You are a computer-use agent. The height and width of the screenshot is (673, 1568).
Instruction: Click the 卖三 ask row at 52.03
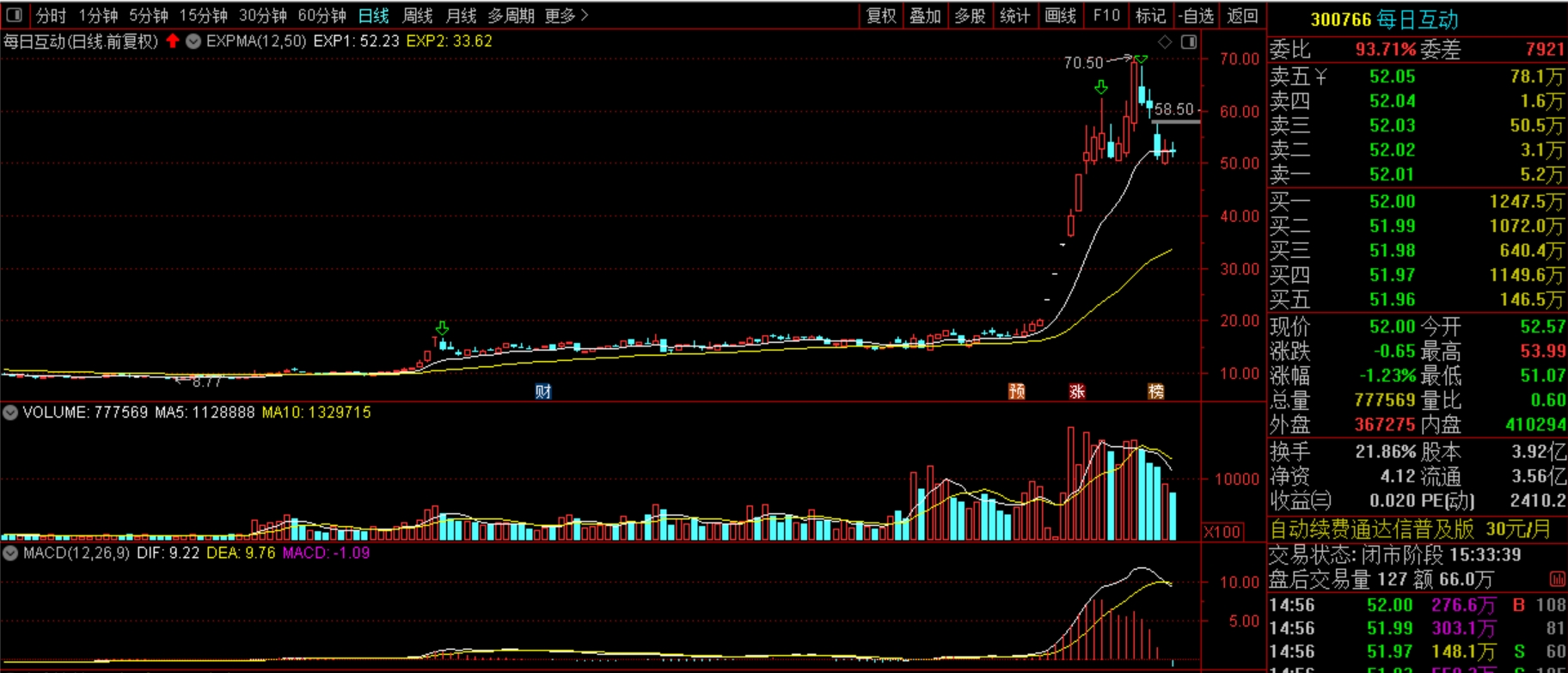coord(1417,125)
